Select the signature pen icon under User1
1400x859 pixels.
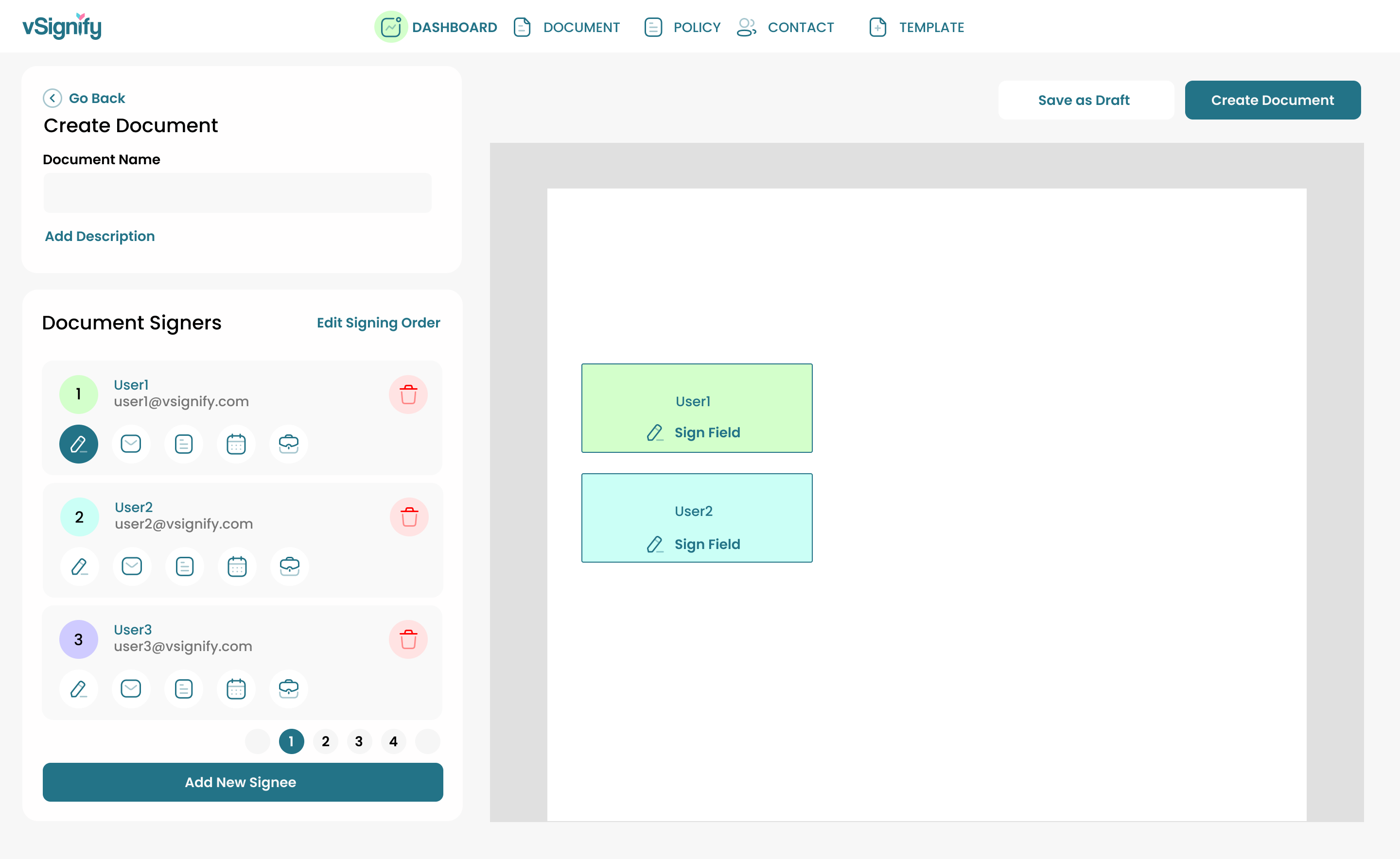(78, 444)
